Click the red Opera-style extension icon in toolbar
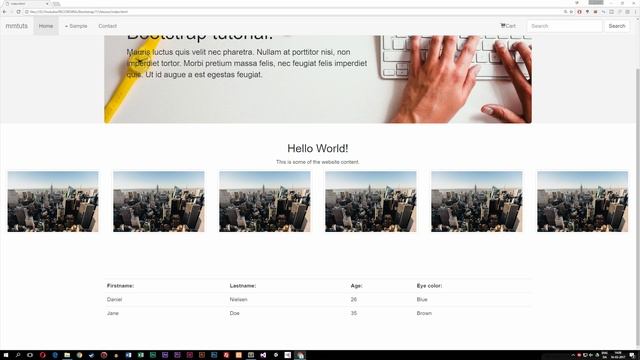Image resolution: width=640 pixels, height=360 pixels. click(x=579, y=12)
